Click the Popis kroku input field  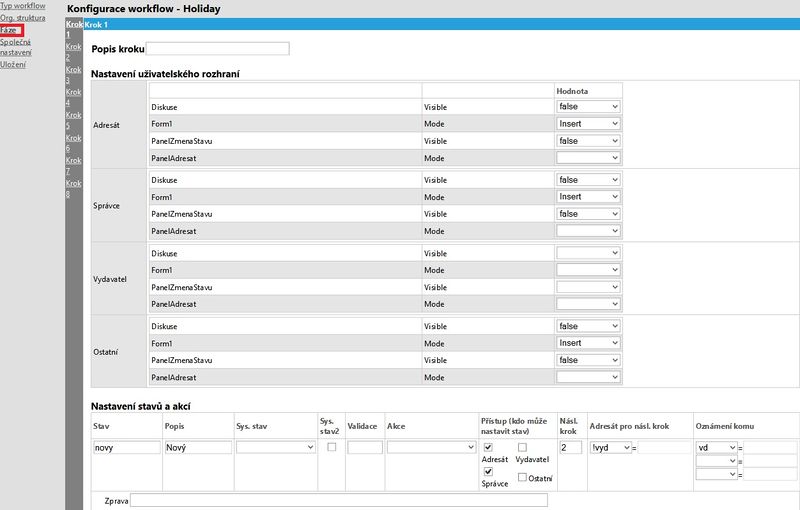click(218, 48)
